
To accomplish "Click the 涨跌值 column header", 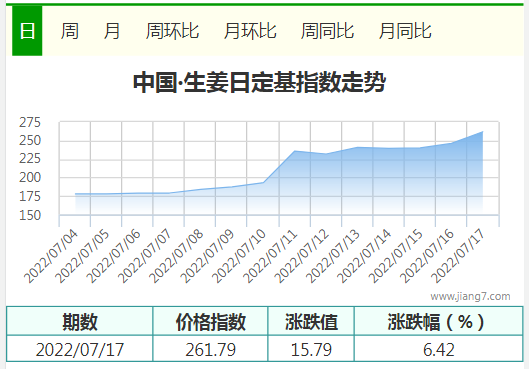I will (x=311, y=321).
